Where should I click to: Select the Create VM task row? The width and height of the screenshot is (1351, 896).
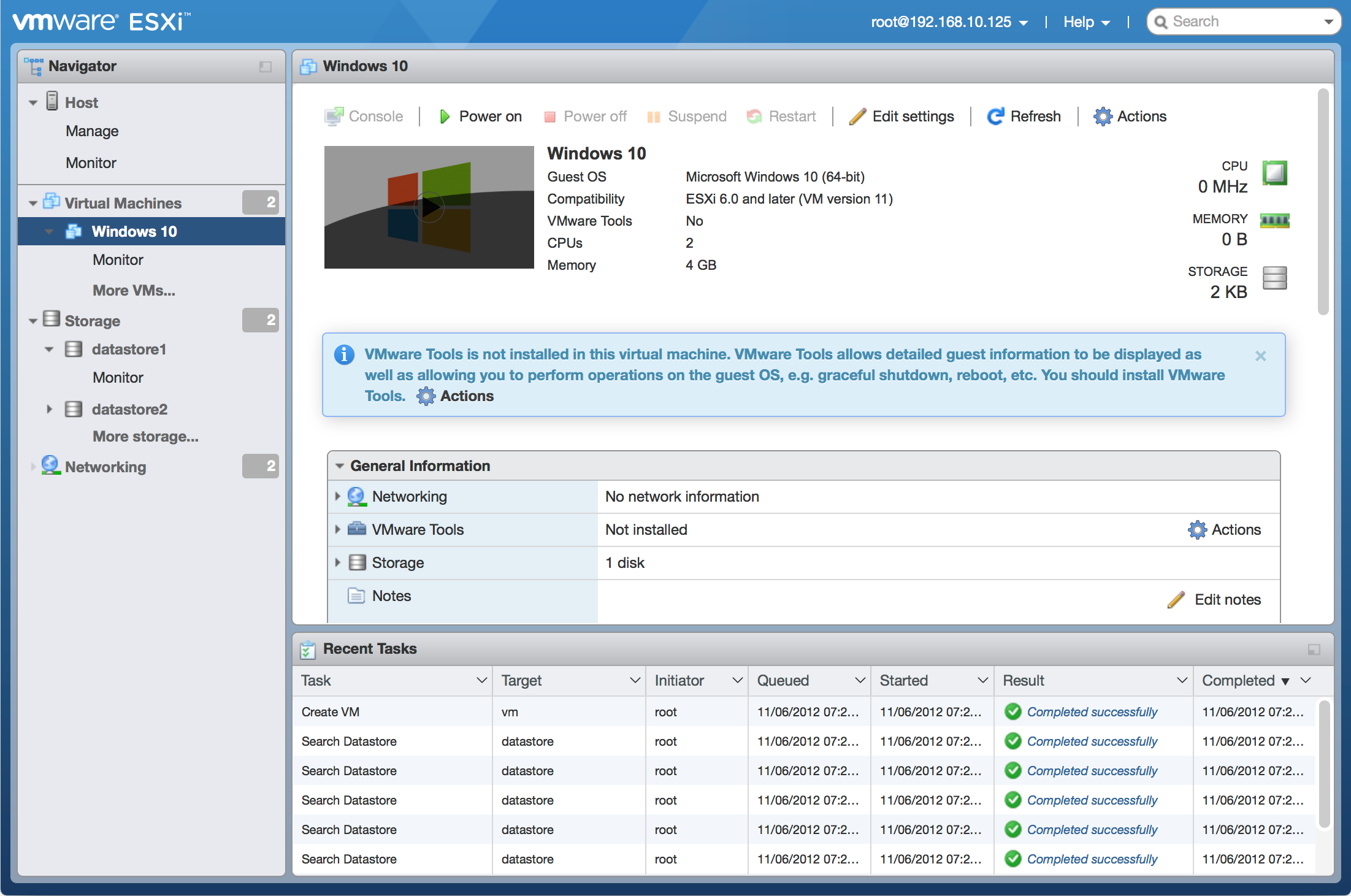click(805, 712)
